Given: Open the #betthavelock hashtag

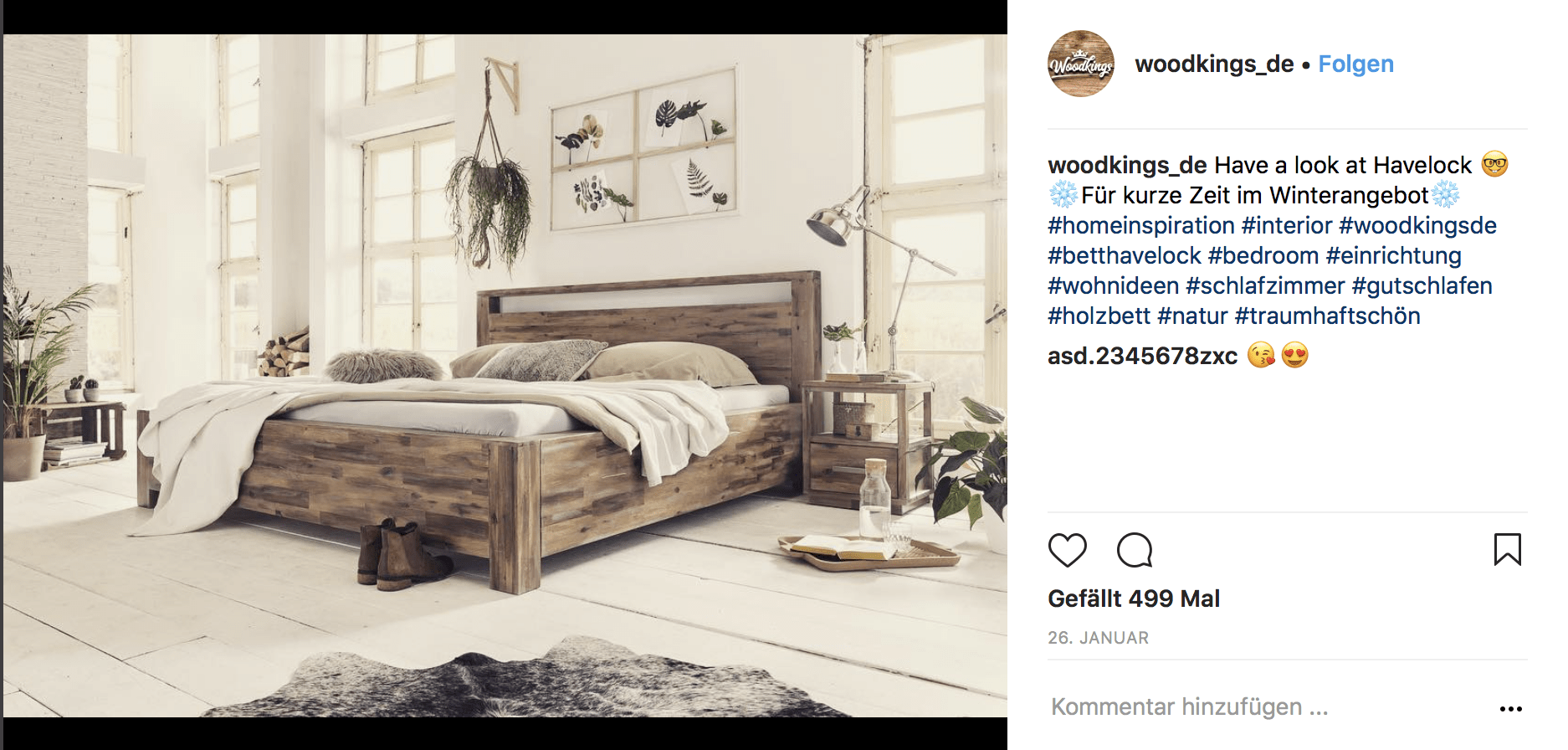Looking at the screenshot, I should pos(1125,255).
